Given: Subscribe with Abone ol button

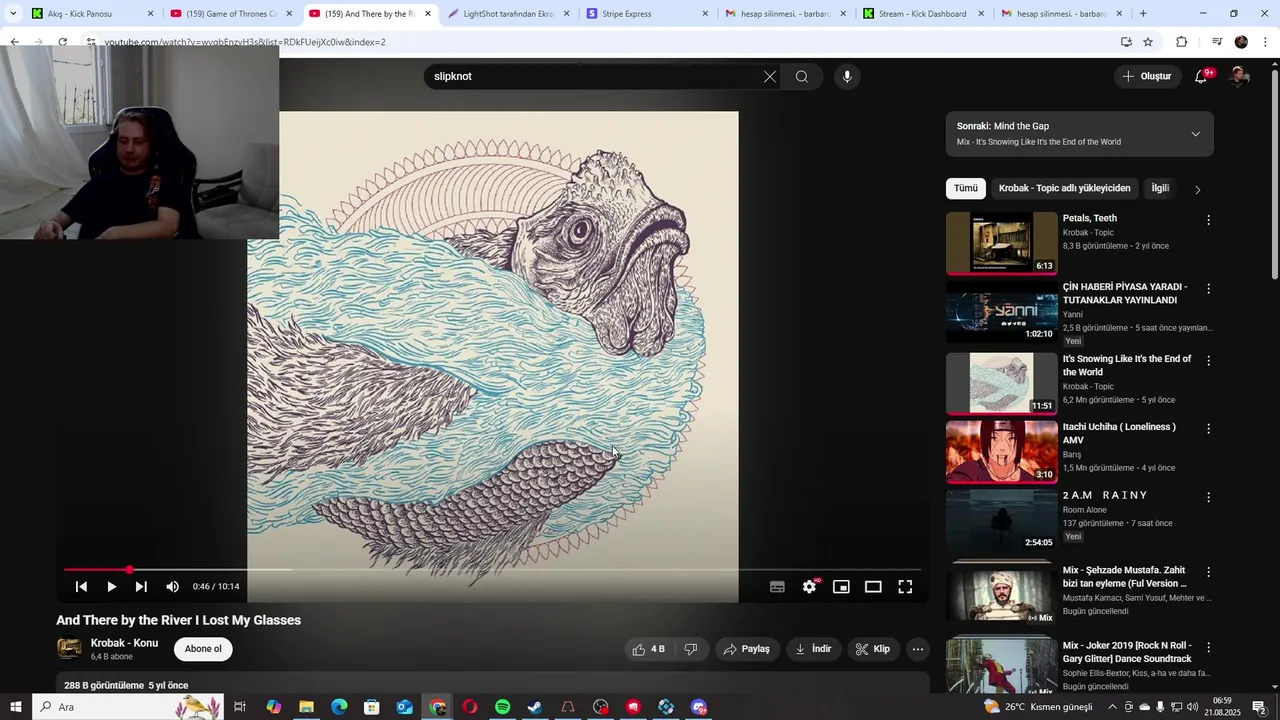Looking at the screenshot, I should pyautogui.click(x=203, y=649).
